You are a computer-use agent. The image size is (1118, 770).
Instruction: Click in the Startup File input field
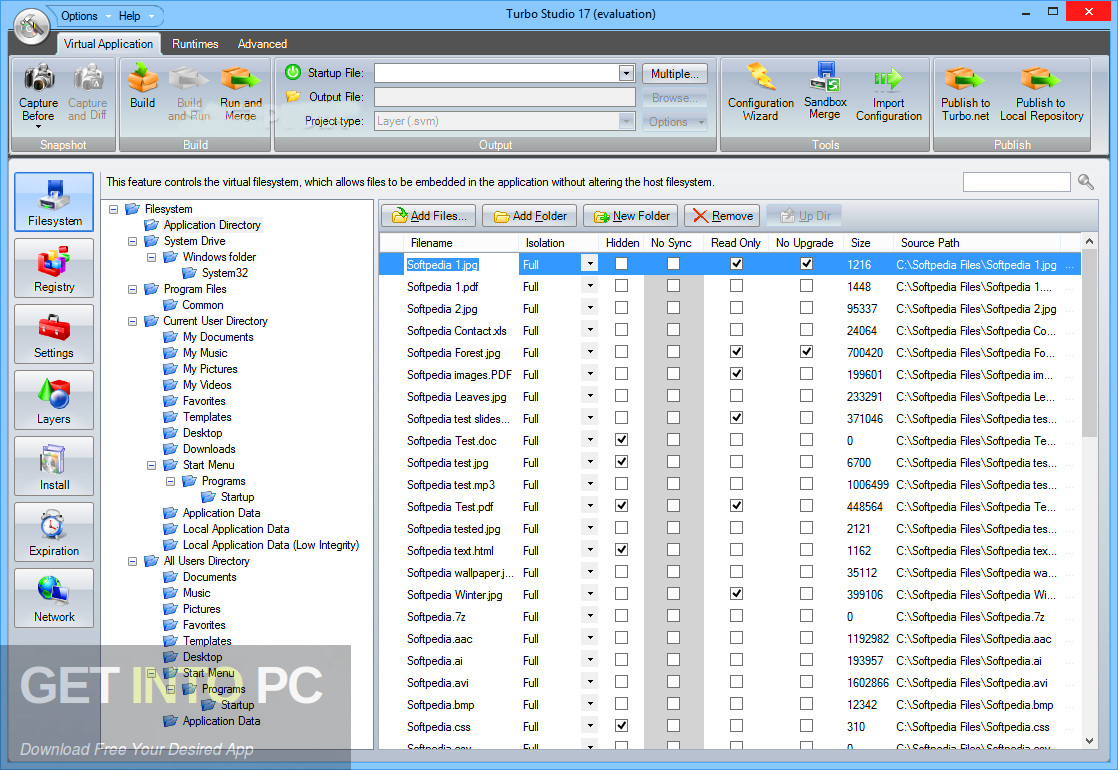pyautogui.click(x=496, y=73)
